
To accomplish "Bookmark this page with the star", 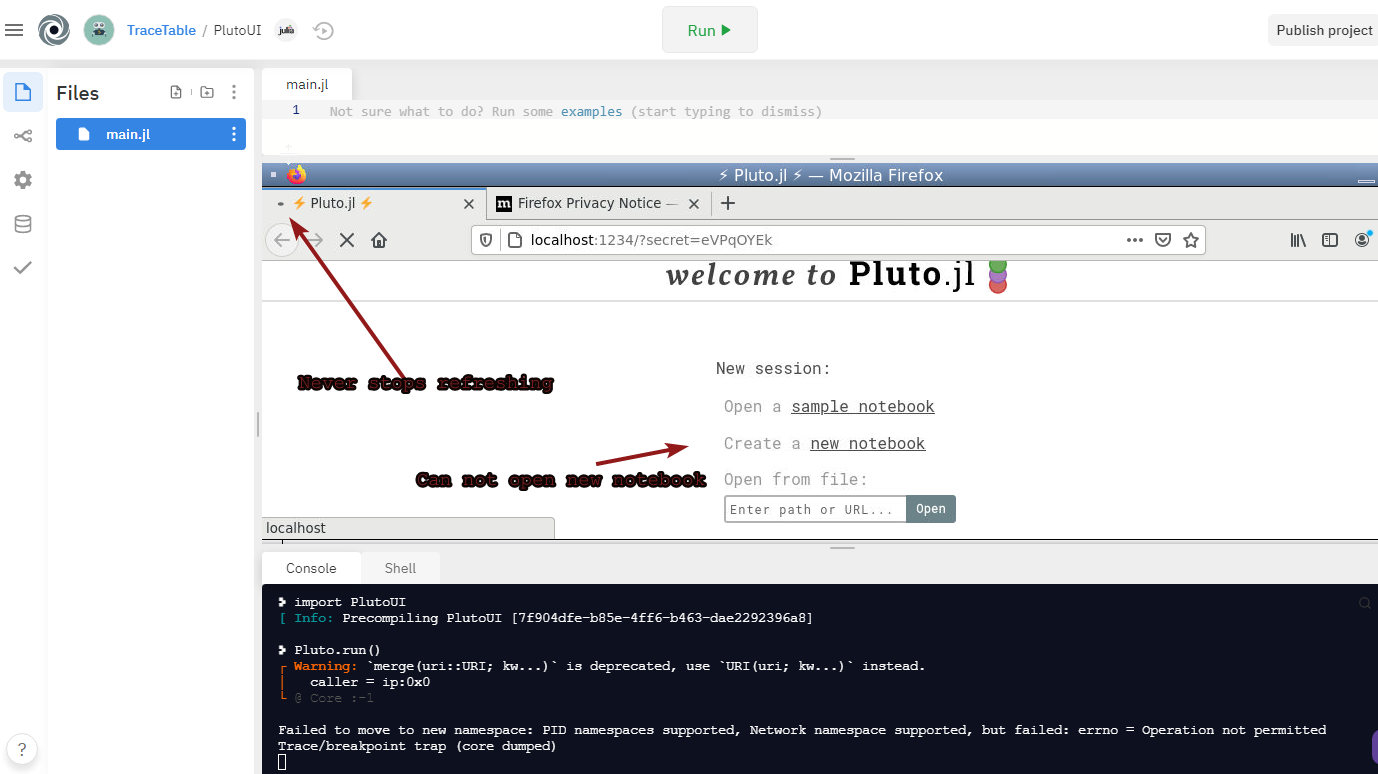I will point(1191,240).
